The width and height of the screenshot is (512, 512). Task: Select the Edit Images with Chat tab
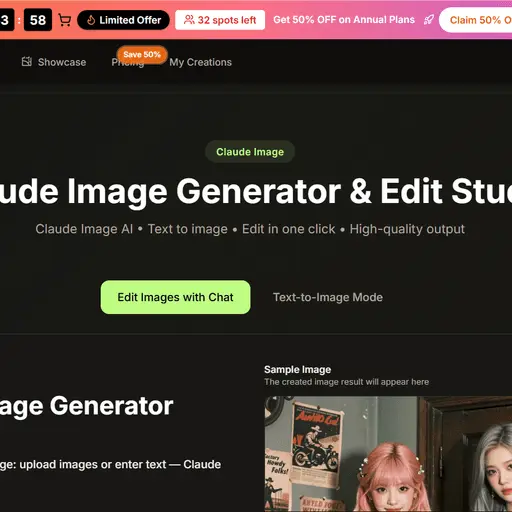[x=175, y=297]
